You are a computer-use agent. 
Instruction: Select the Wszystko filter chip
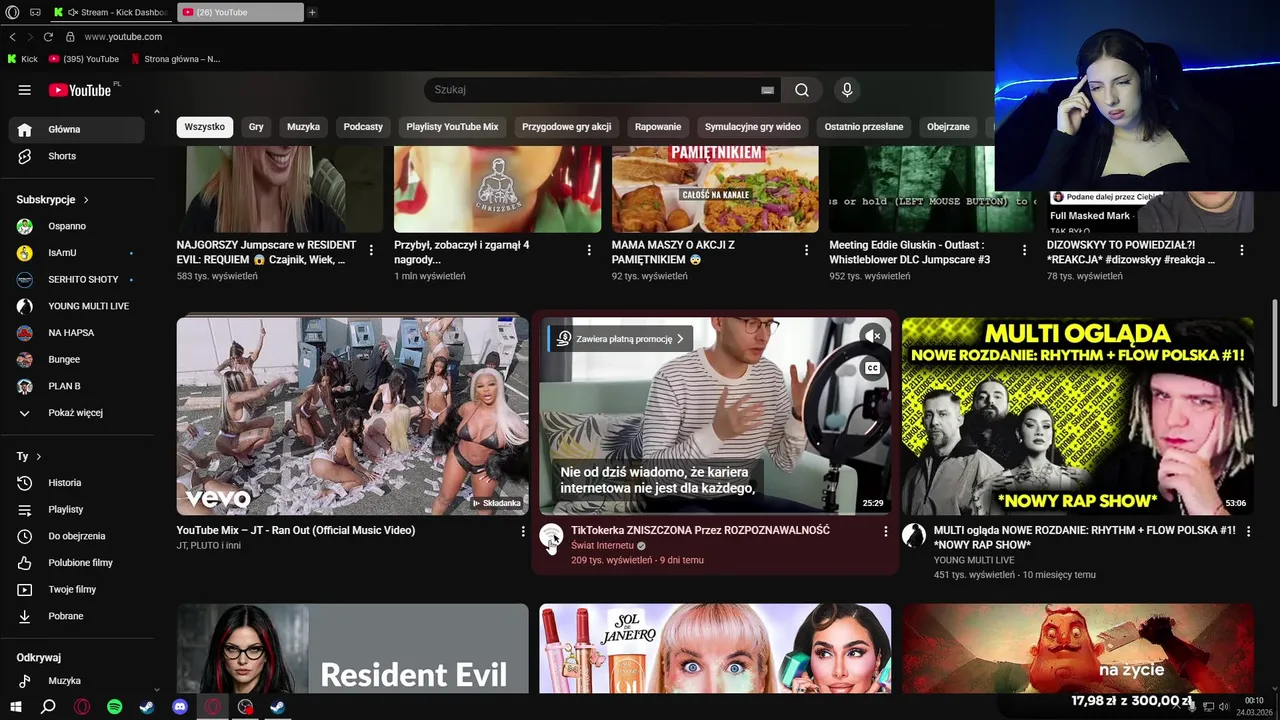(205, 127)
